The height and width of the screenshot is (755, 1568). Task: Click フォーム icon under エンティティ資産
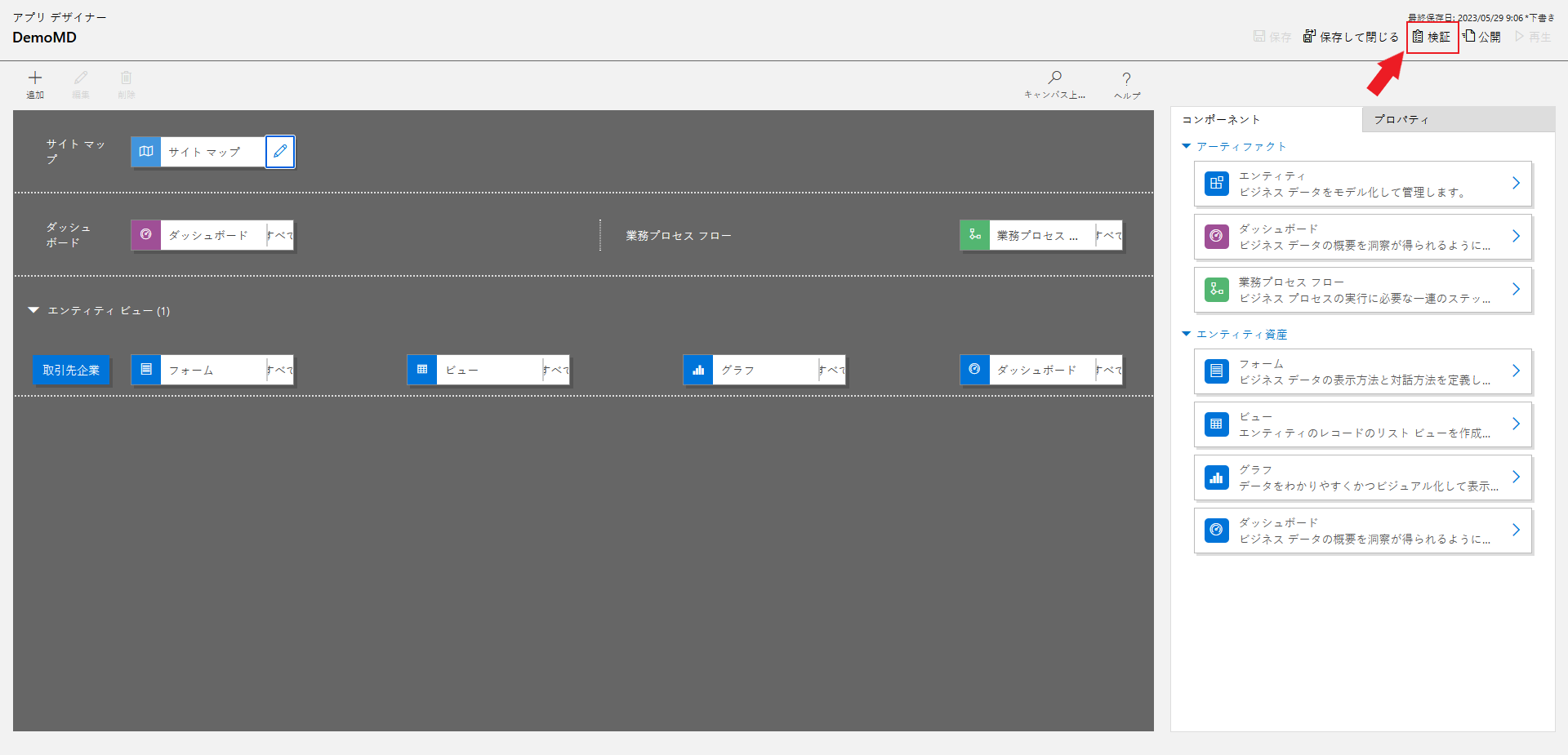(x=1217, y=371)
